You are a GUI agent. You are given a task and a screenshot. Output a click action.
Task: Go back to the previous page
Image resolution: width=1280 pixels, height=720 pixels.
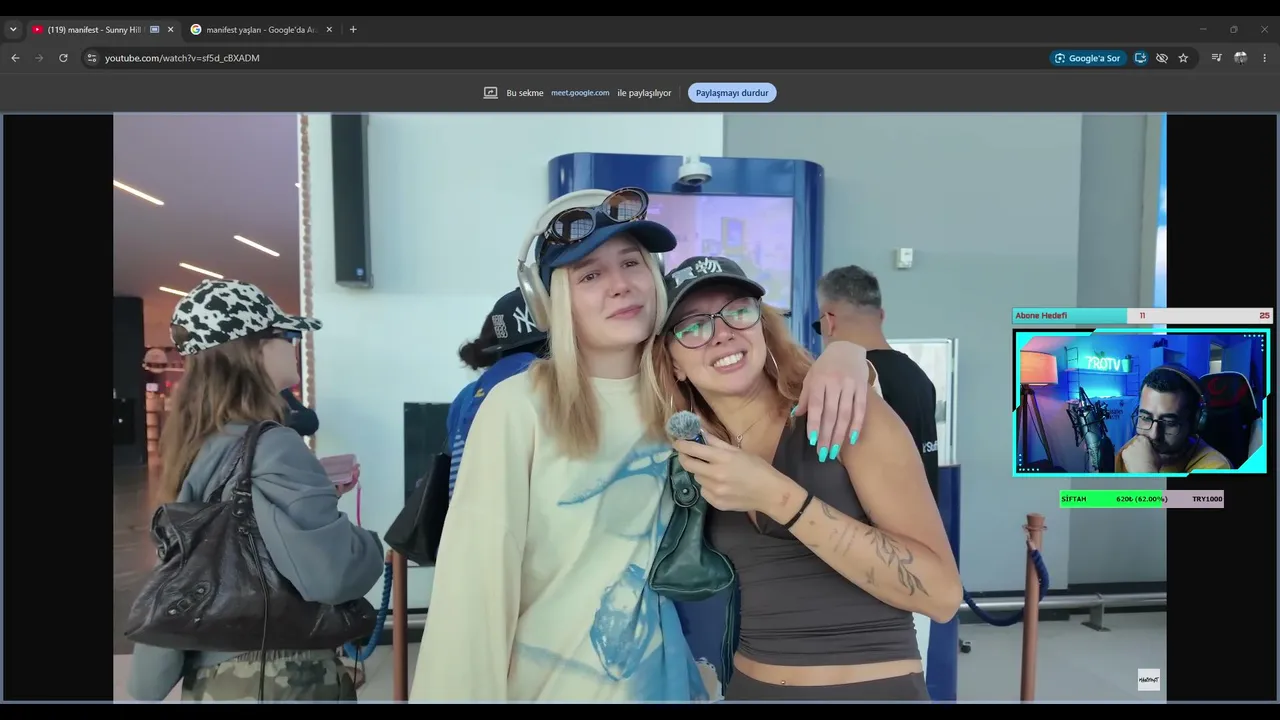point(15,58)
